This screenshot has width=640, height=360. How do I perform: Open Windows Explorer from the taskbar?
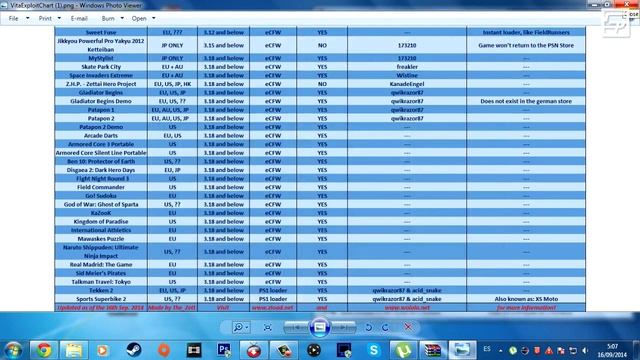click(74, 350)
